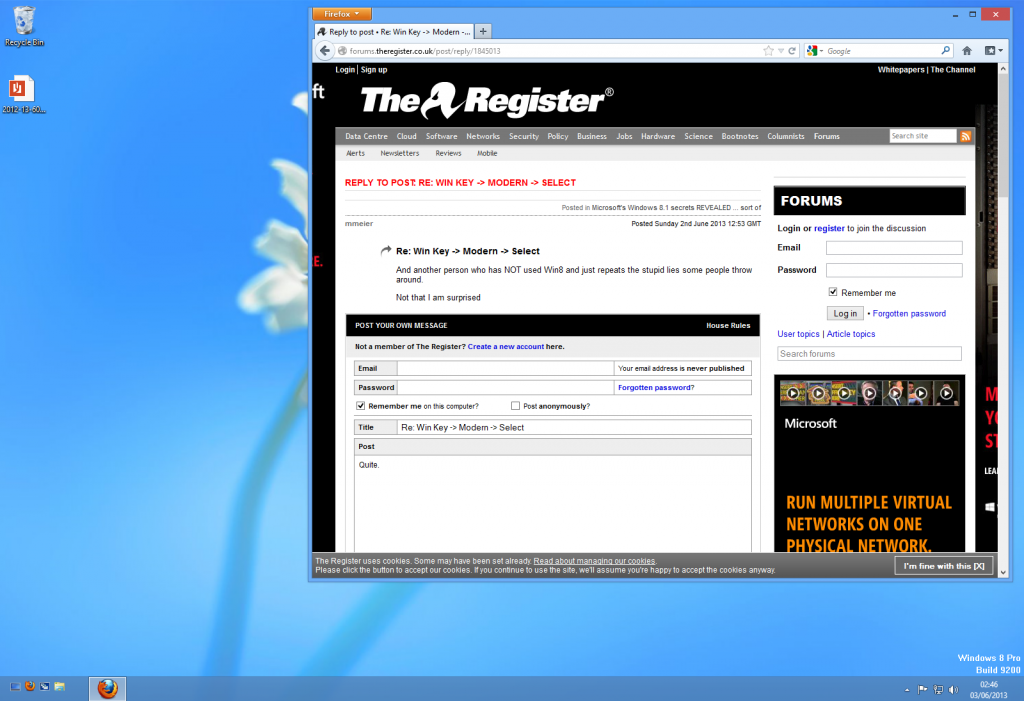Play the fourth video thumbnail in the ad
The height and width of the screenshot is (701, 1024).
pyautogui.click(x=869, y=393)
